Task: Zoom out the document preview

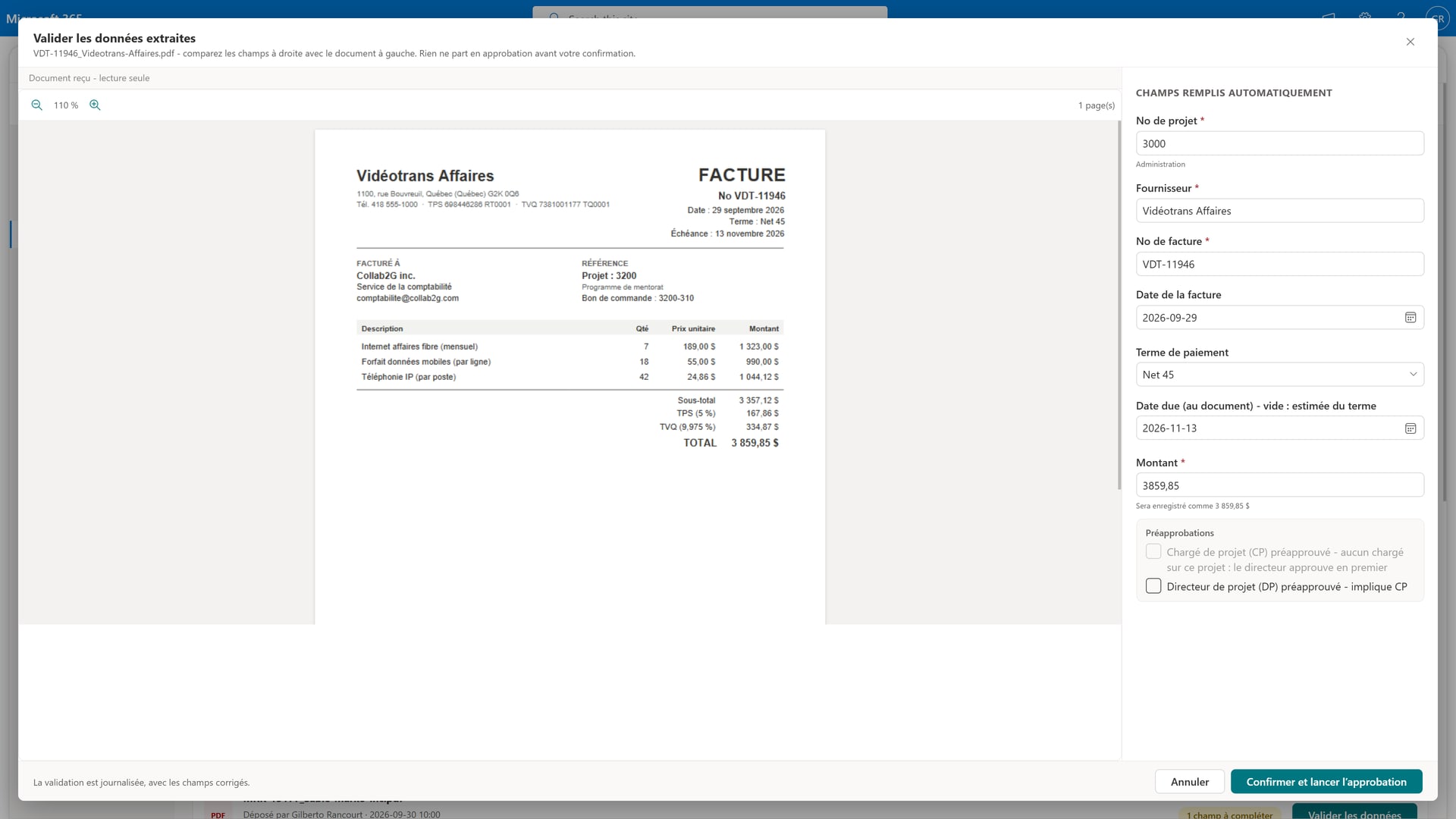Action: coord(36,105)
